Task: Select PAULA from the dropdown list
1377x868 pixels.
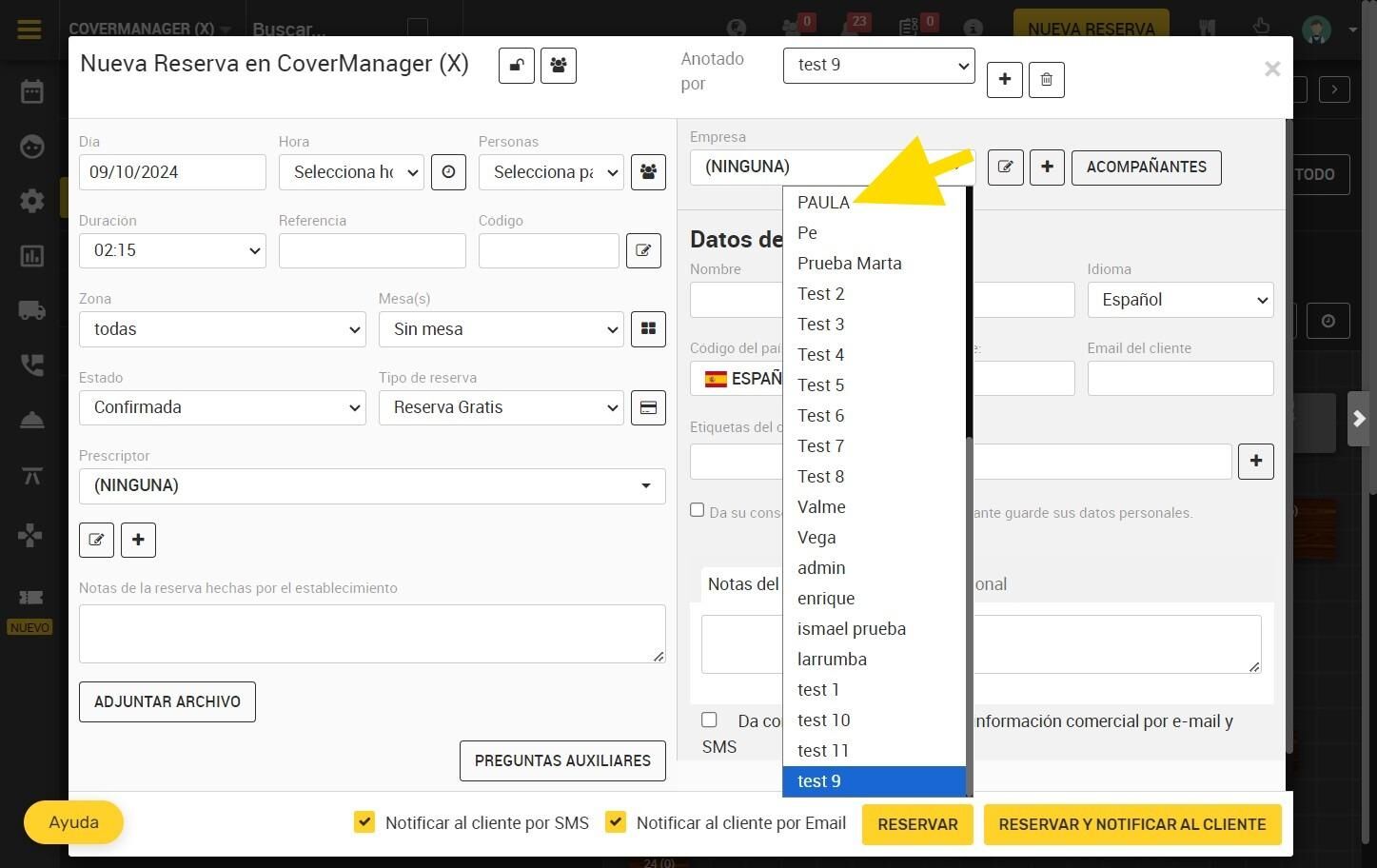Action: [875, 203]
